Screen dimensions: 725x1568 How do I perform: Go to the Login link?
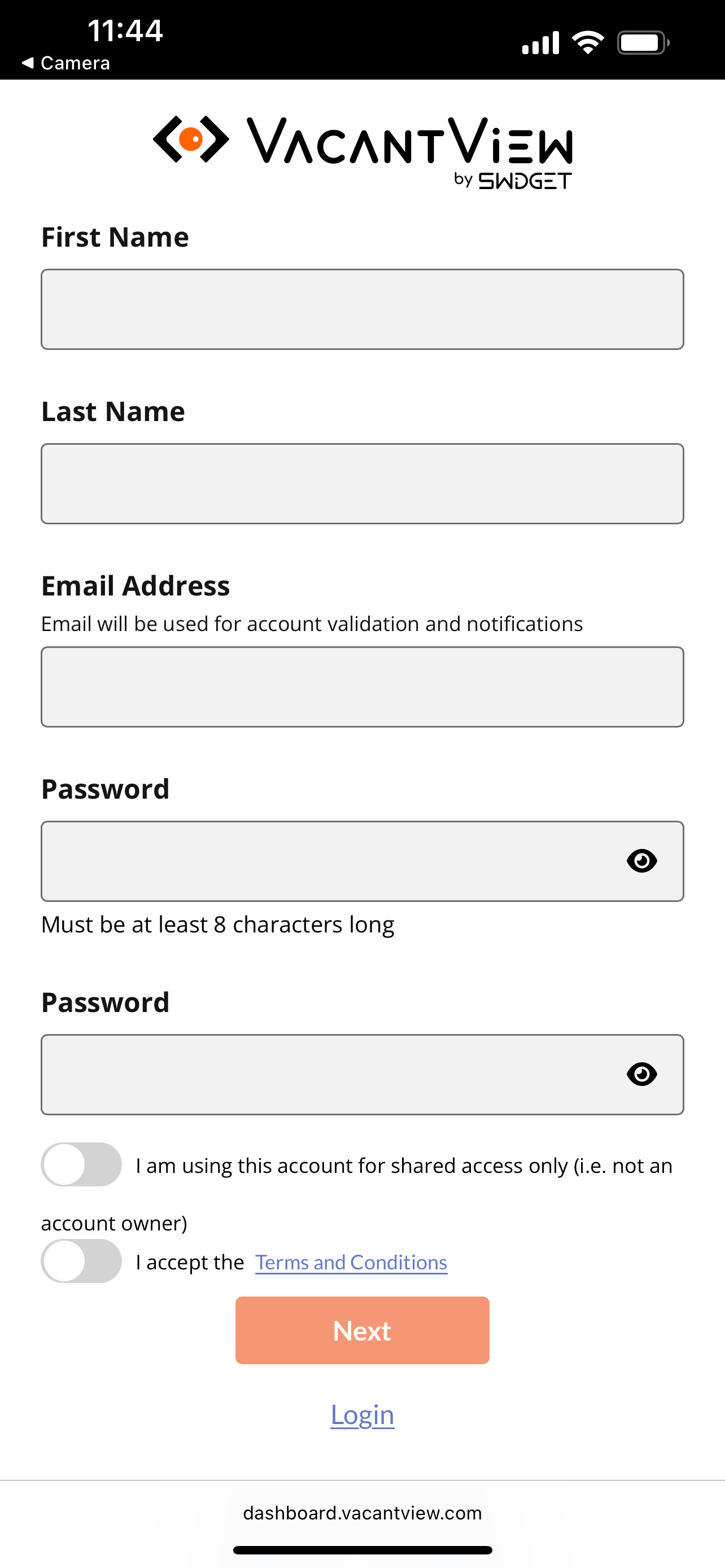click(362, 1414)
